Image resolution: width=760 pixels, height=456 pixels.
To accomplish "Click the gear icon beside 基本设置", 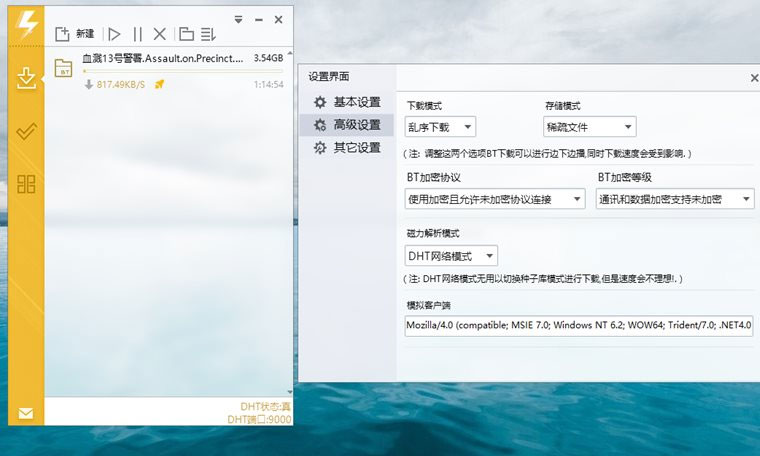I will click(320, 102).
